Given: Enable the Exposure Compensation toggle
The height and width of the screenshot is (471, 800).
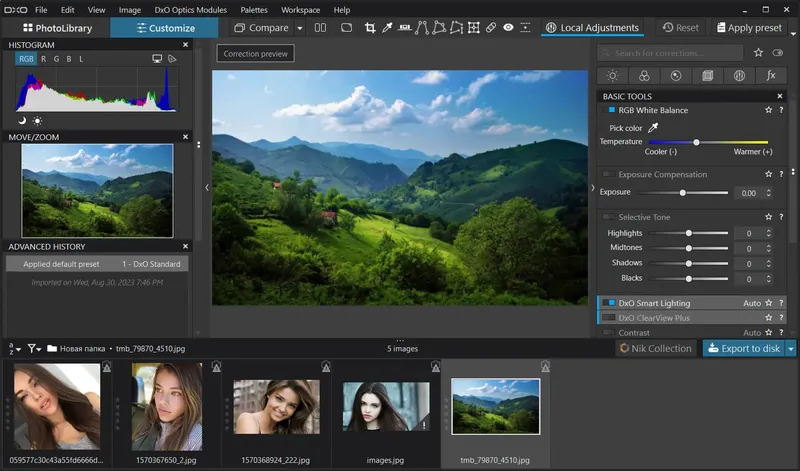Looking at the screenshot, I should click(x=608, y=175).
